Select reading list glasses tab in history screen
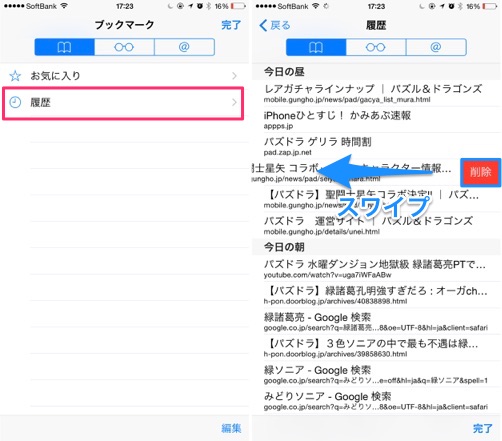This screenshot has height=441, width=502. pyautogui.click(x=376, y=47)
